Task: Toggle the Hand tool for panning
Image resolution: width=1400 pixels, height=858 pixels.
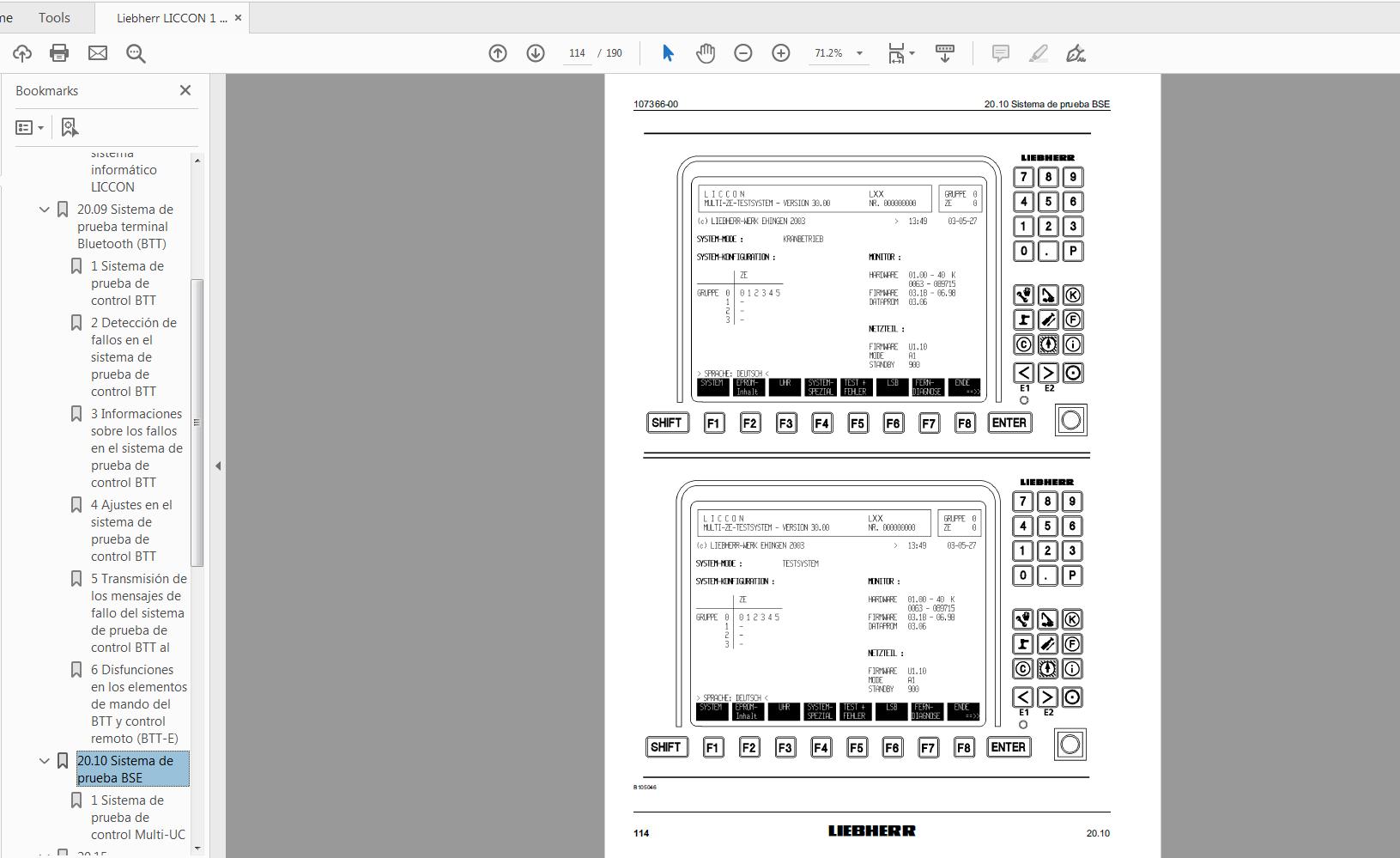Action: coord(705,52)
